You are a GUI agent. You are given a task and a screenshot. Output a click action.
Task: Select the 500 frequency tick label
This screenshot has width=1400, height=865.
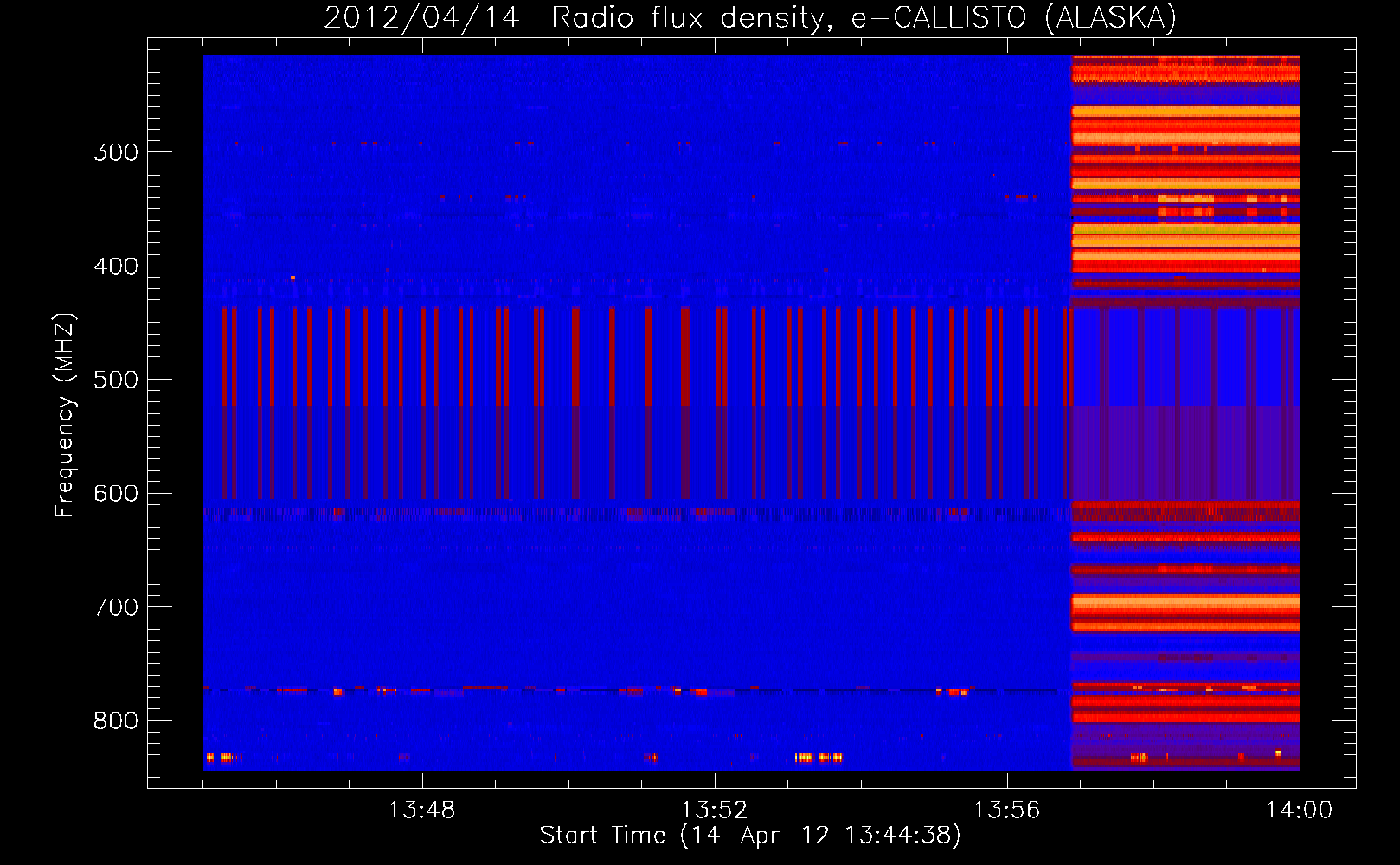click(x=116, y=380)
